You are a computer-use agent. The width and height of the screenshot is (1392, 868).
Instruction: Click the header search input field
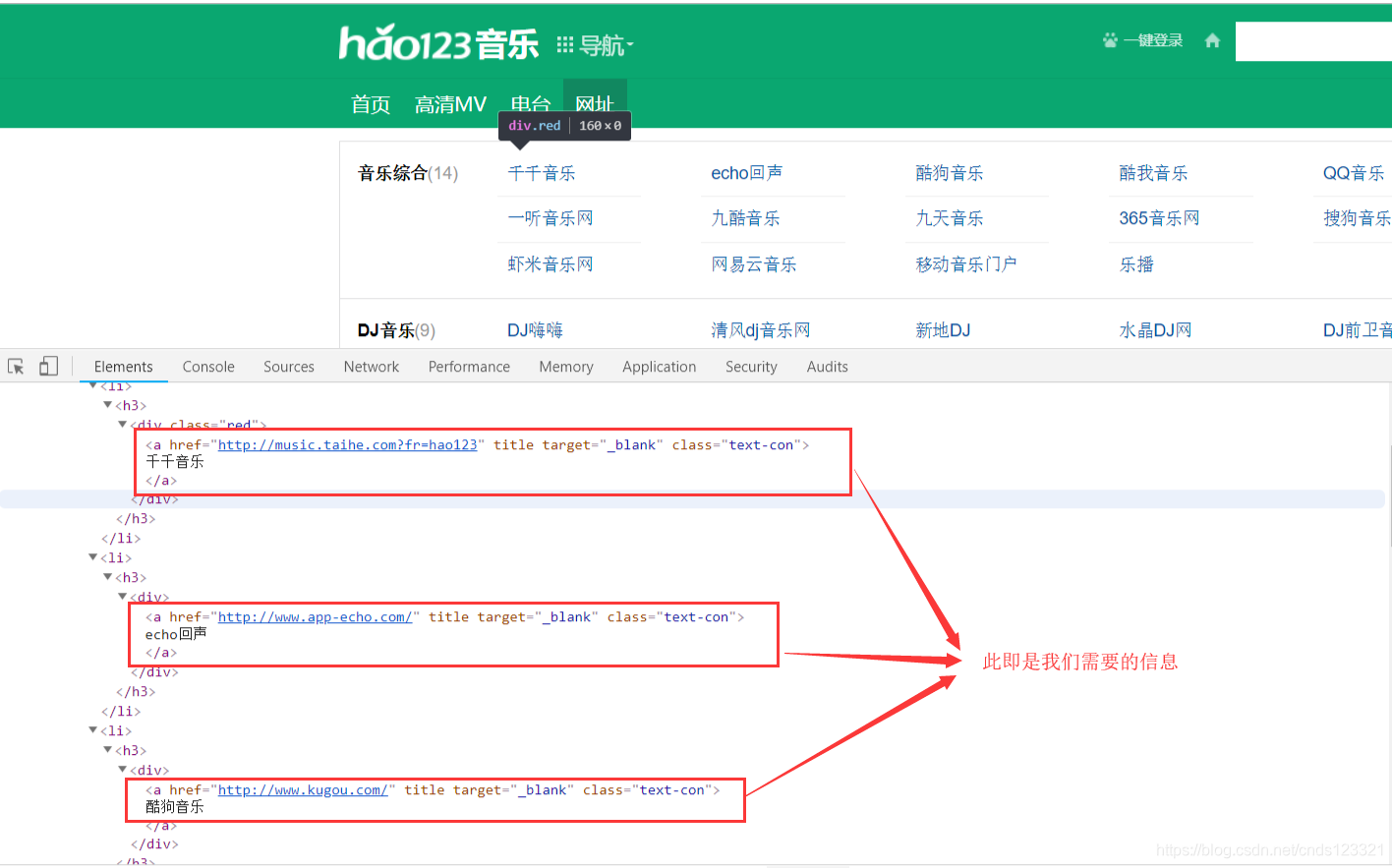coord(1313,41)
